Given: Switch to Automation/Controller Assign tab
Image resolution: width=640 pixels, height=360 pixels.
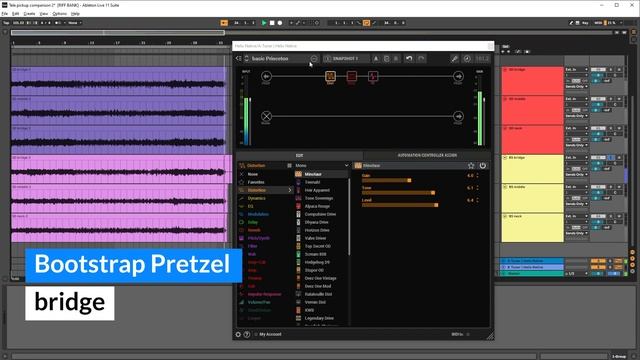Looking at the screenshot, I should [427, 156].
